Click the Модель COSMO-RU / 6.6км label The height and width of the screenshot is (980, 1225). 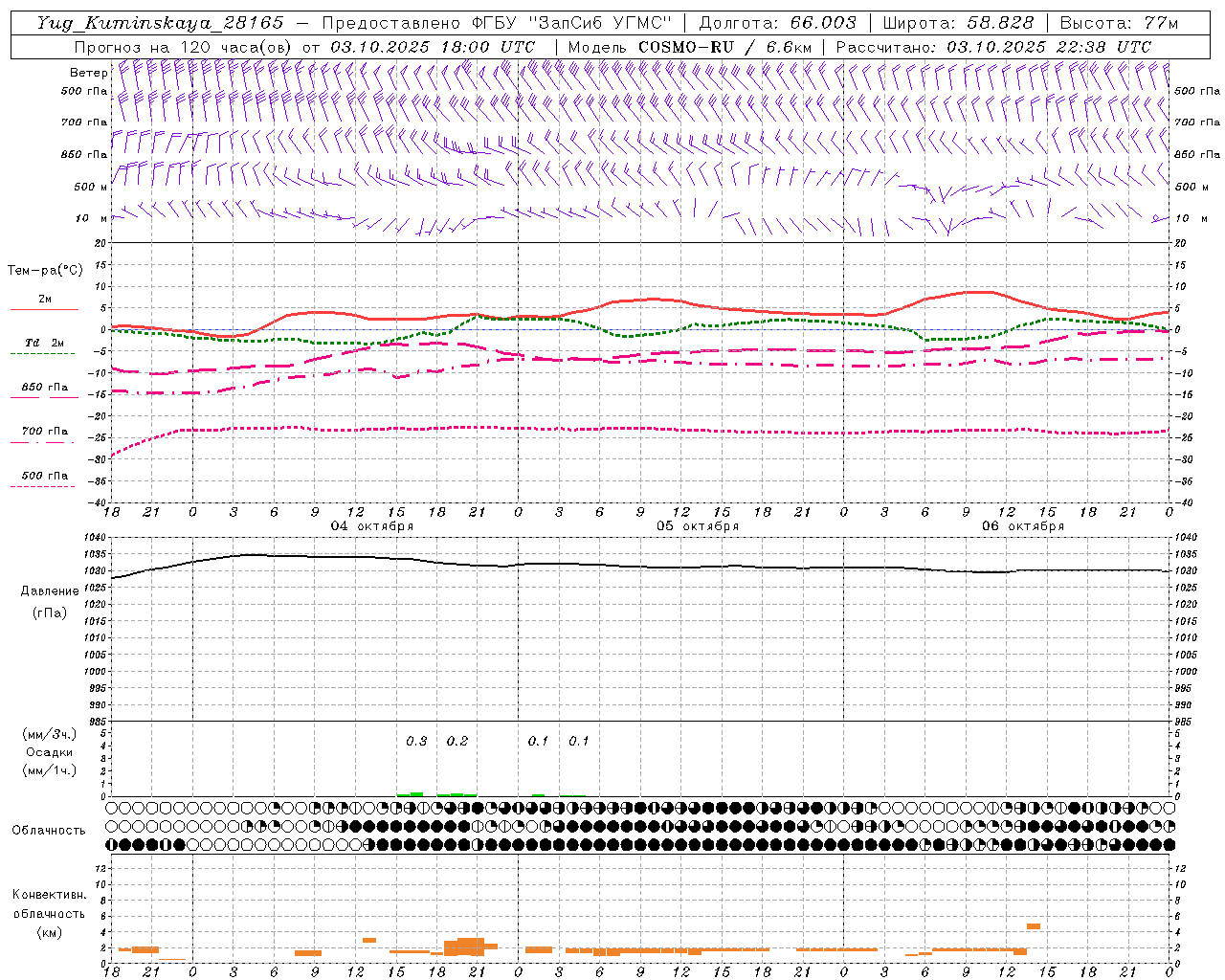click(689, 47)
